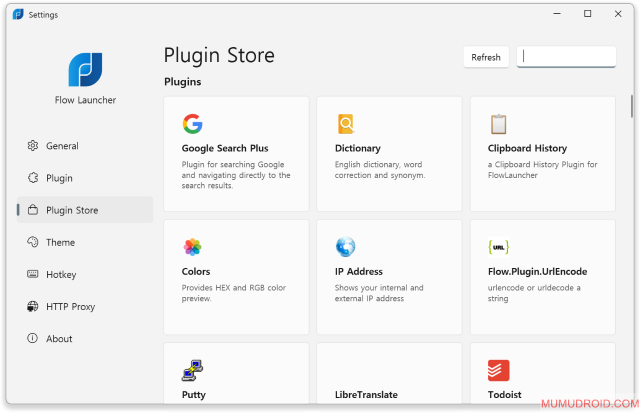Click the Putty computers icon
The height and width of the screenshot is (413, 640).
click(192, 370)
